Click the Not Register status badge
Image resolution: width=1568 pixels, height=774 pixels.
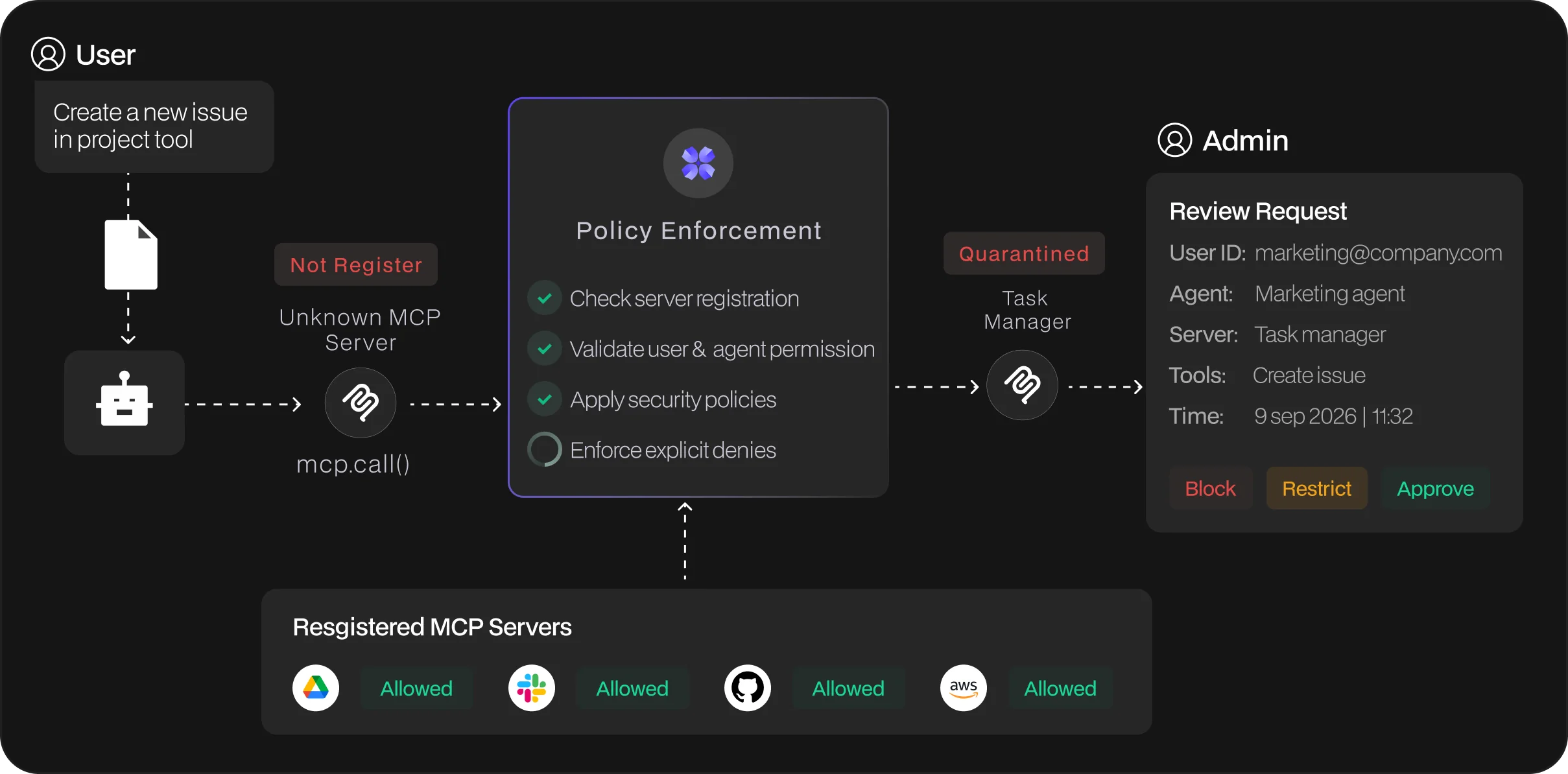(356, 264)
